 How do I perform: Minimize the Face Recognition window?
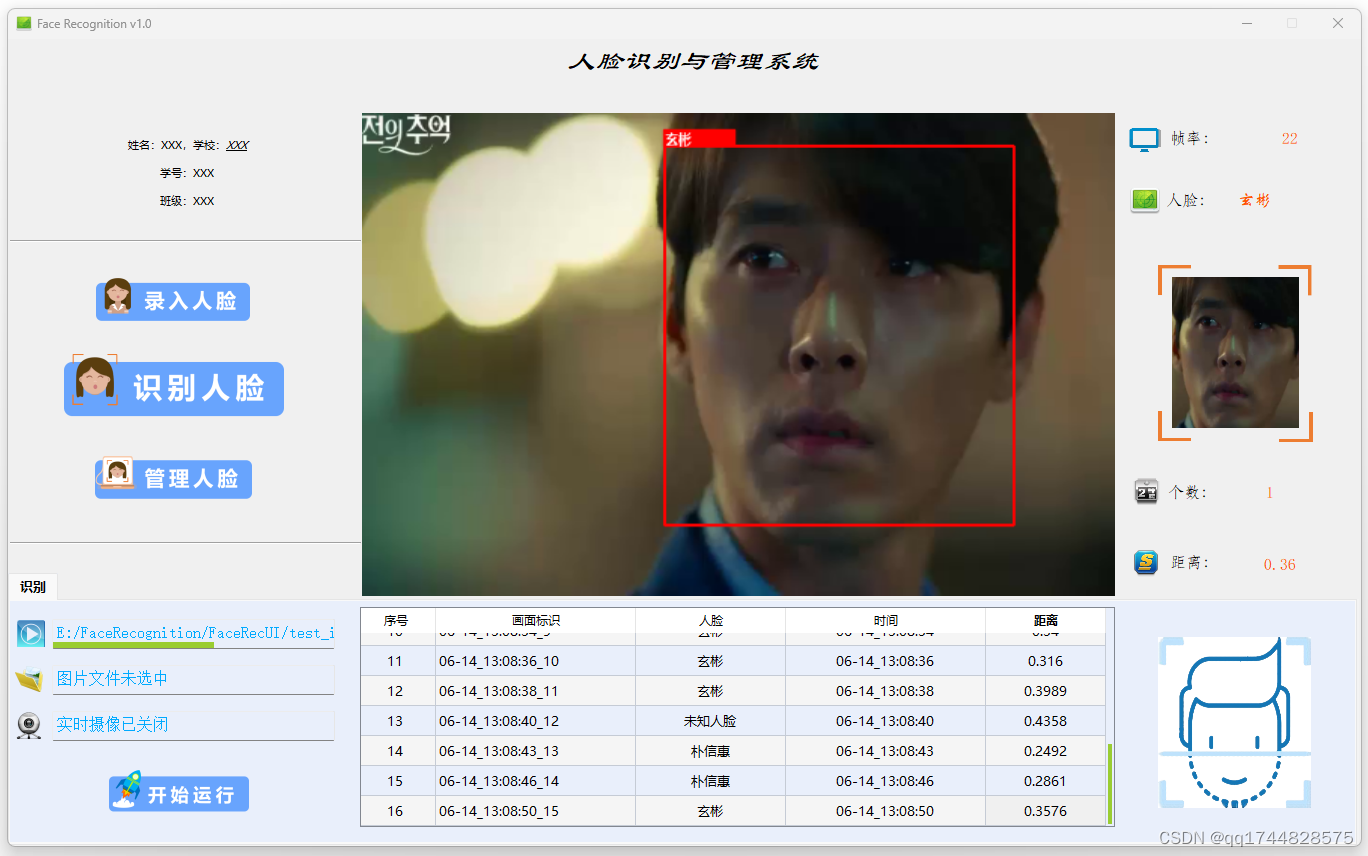tap(1247, 23)
